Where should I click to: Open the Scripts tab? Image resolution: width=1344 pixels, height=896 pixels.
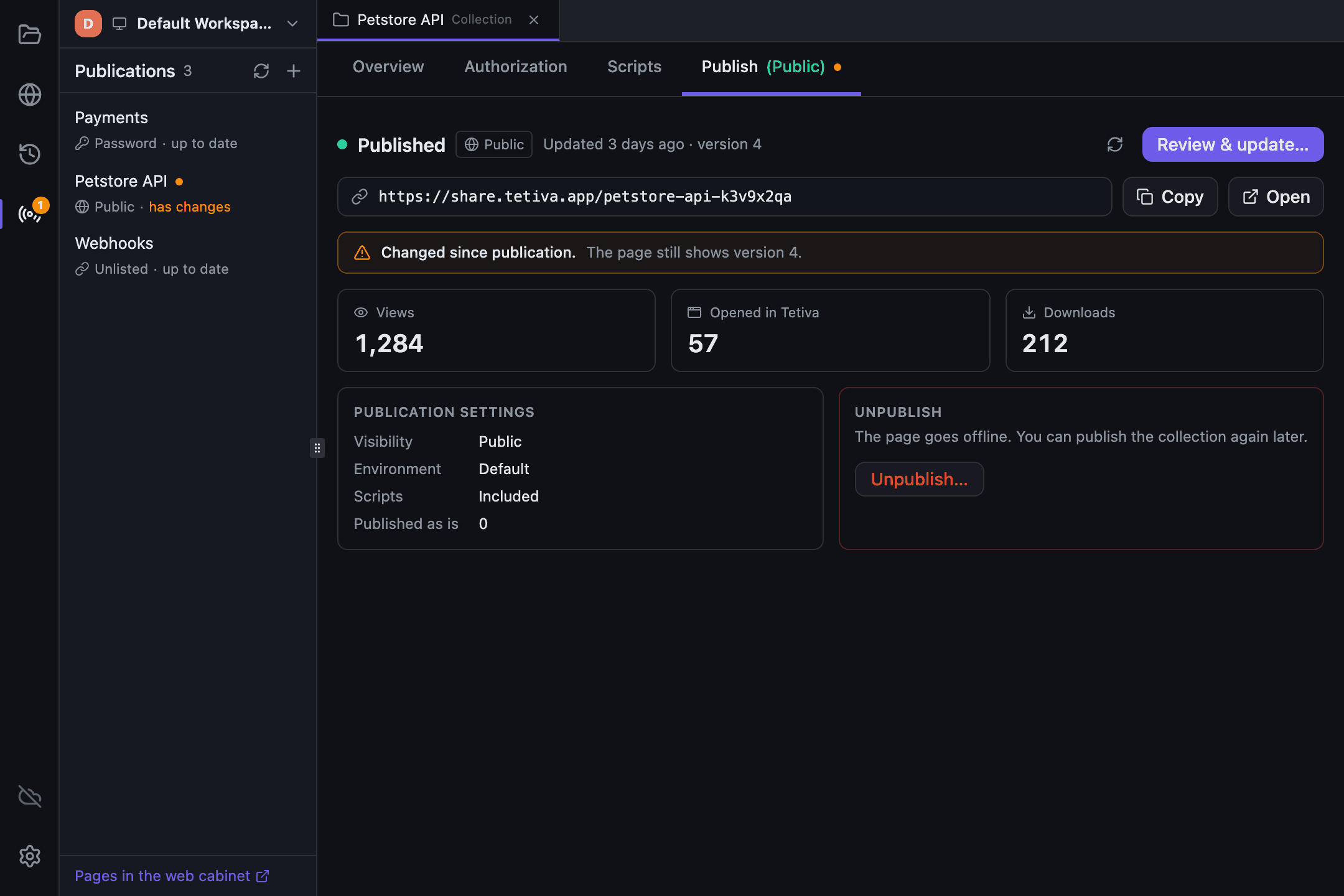point(634,67)
